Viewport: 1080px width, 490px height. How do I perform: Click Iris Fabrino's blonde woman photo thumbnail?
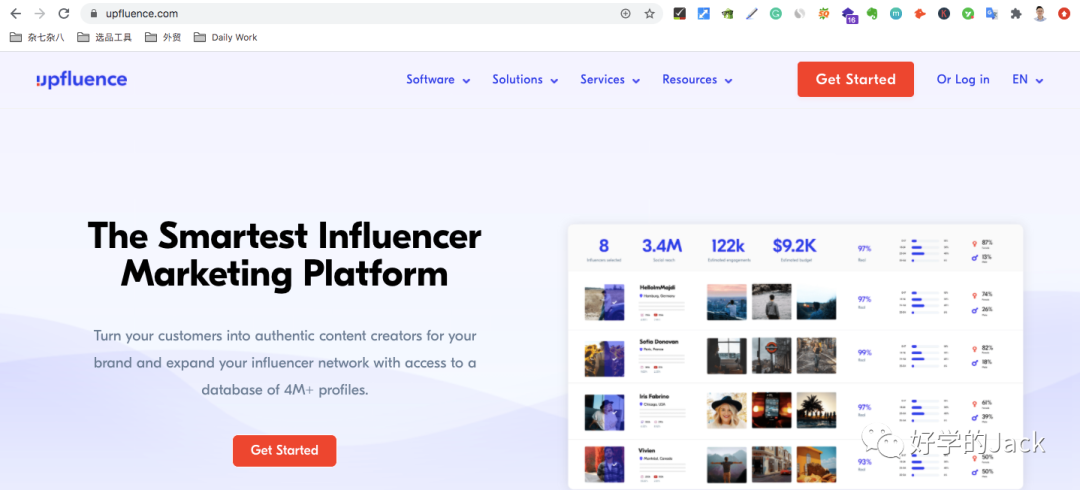[x=726, y=411]
